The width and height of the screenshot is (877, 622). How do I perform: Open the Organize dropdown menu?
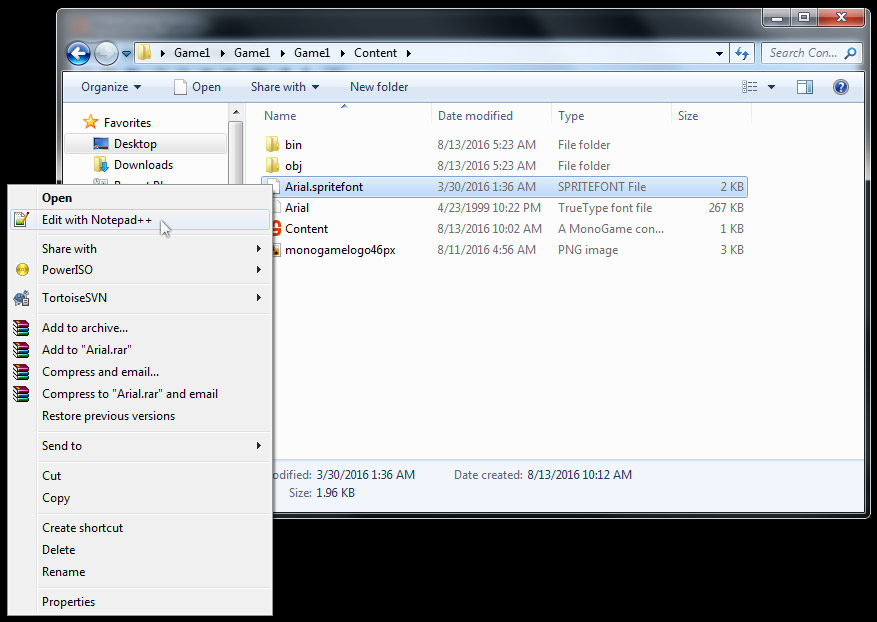pos(111,87)
